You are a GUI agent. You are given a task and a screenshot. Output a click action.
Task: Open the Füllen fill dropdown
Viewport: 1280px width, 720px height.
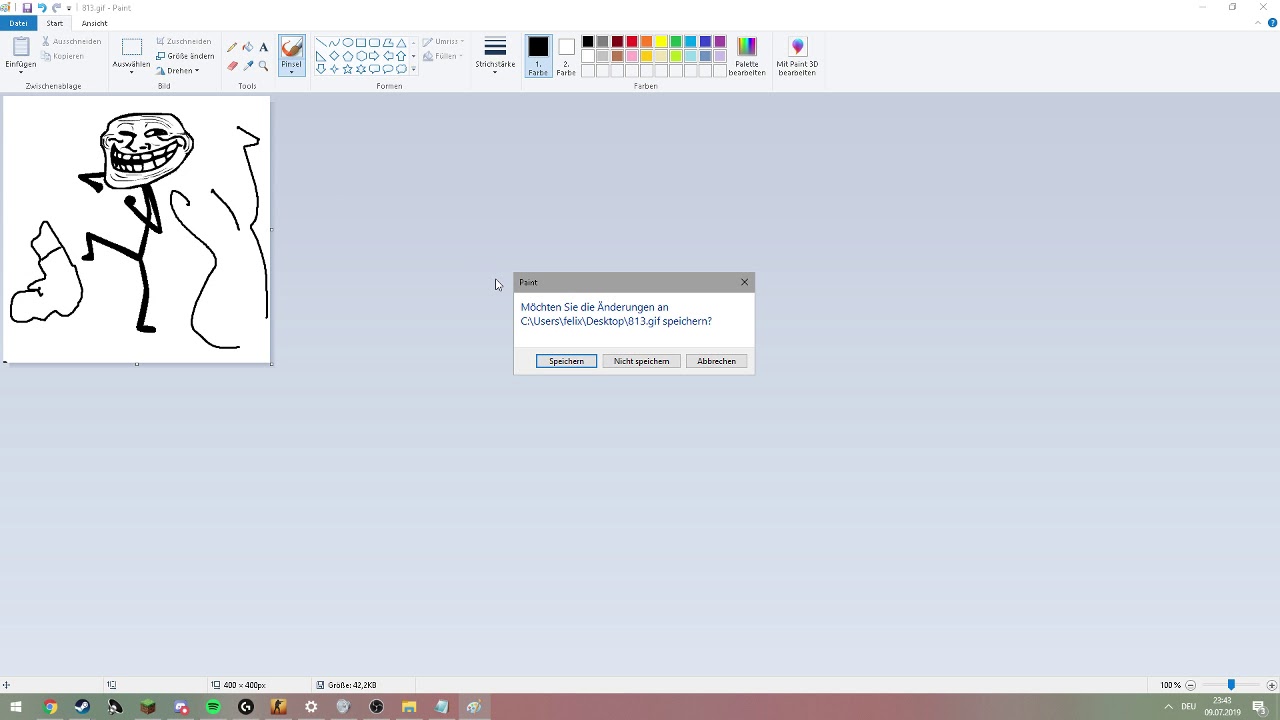coord(443,56)
